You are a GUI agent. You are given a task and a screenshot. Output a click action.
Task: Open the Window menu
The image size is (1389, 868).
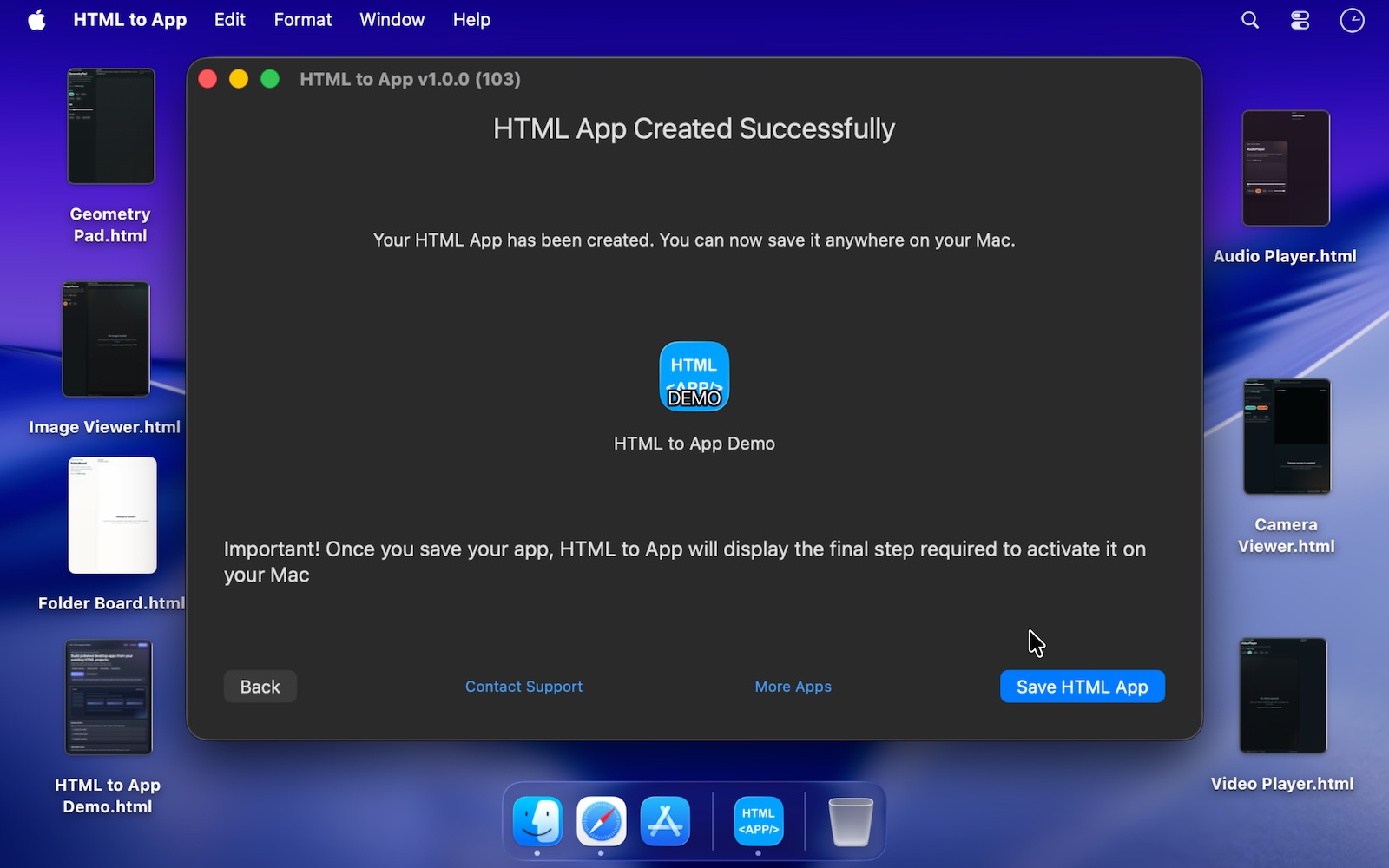tap(392, 20)
